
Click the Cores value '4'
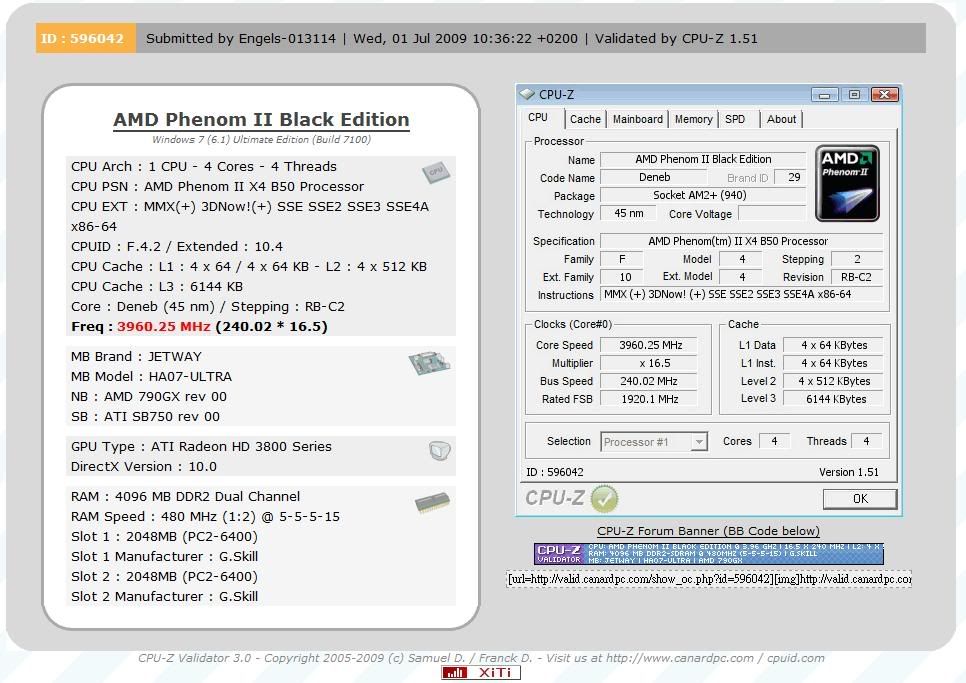click(774, 441)
